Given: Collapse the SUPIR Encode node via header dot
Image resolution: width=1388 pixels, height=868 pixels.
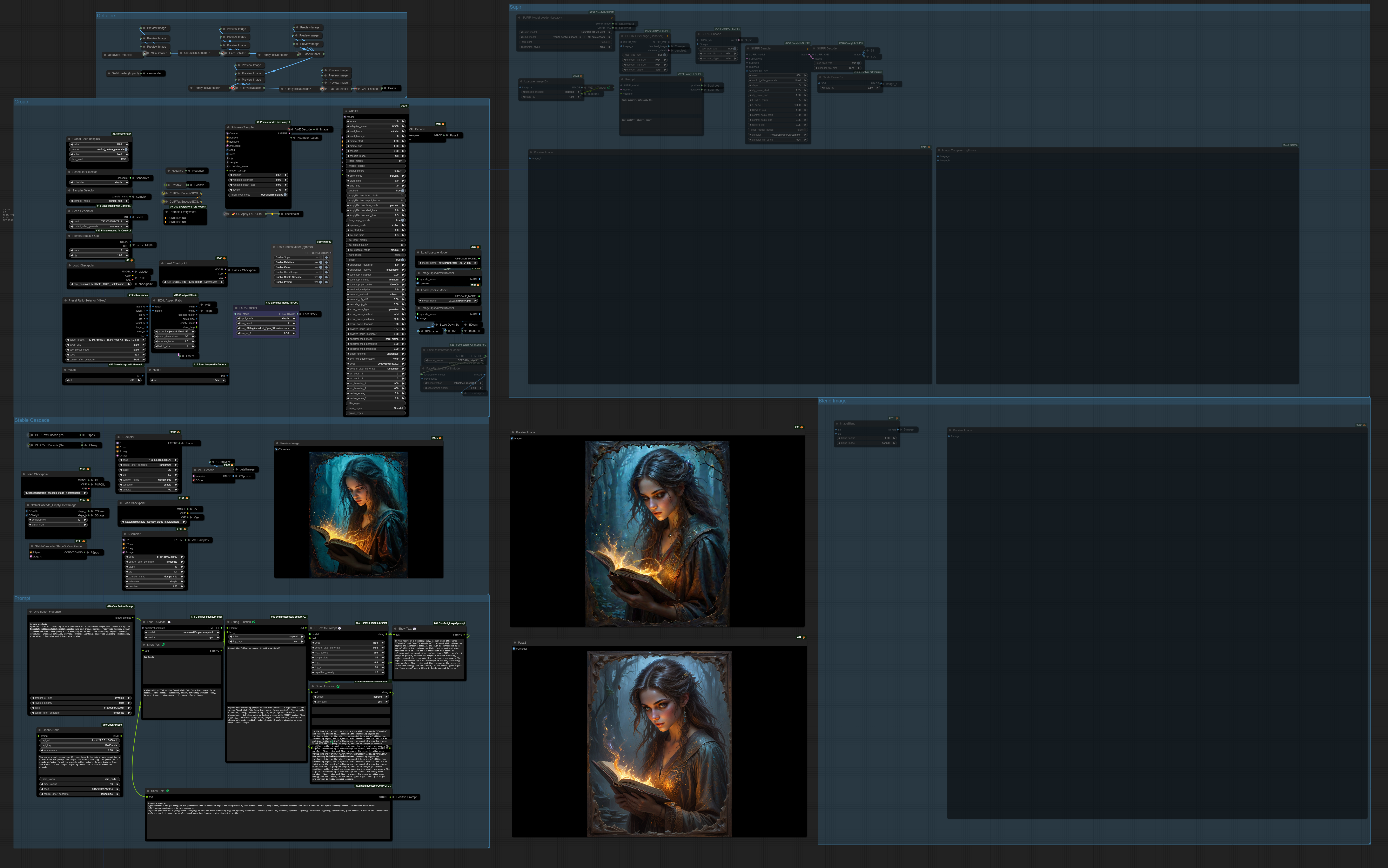Looking at the screenshot, I should [x=699, y=34].
